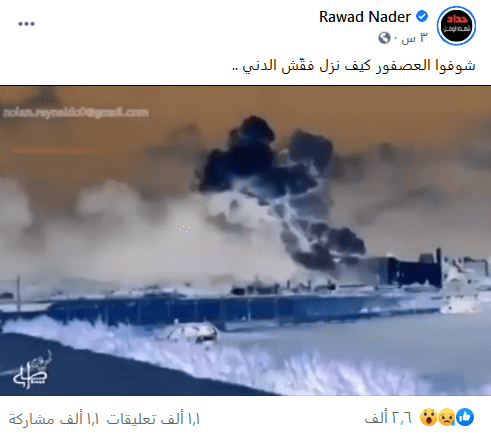Open the reactions count ٢٫٦ ألف
The image size is (491, 438).
coord(388,418)
